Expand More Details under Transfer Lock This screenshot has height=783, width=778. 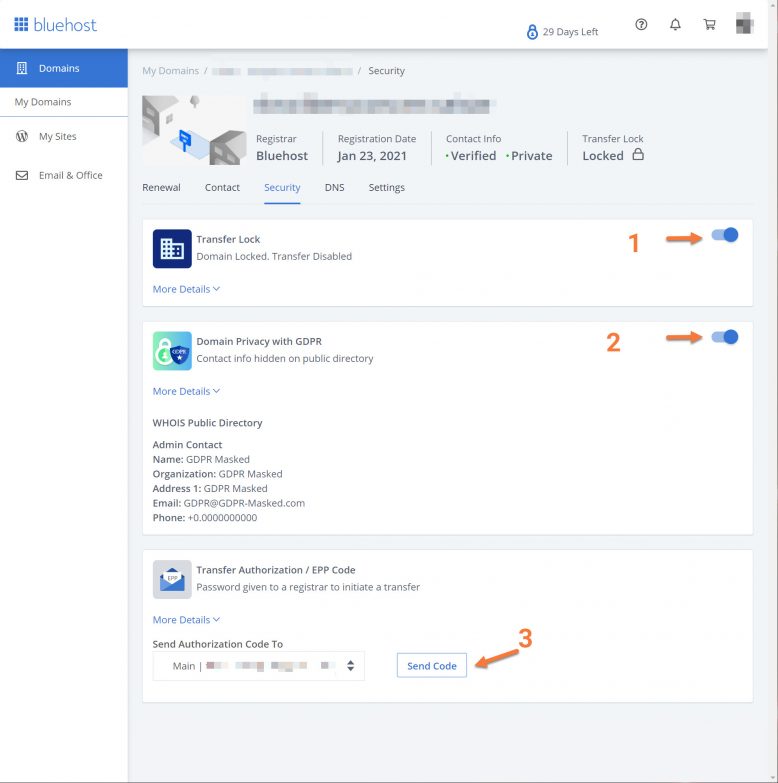pos(186,289)
